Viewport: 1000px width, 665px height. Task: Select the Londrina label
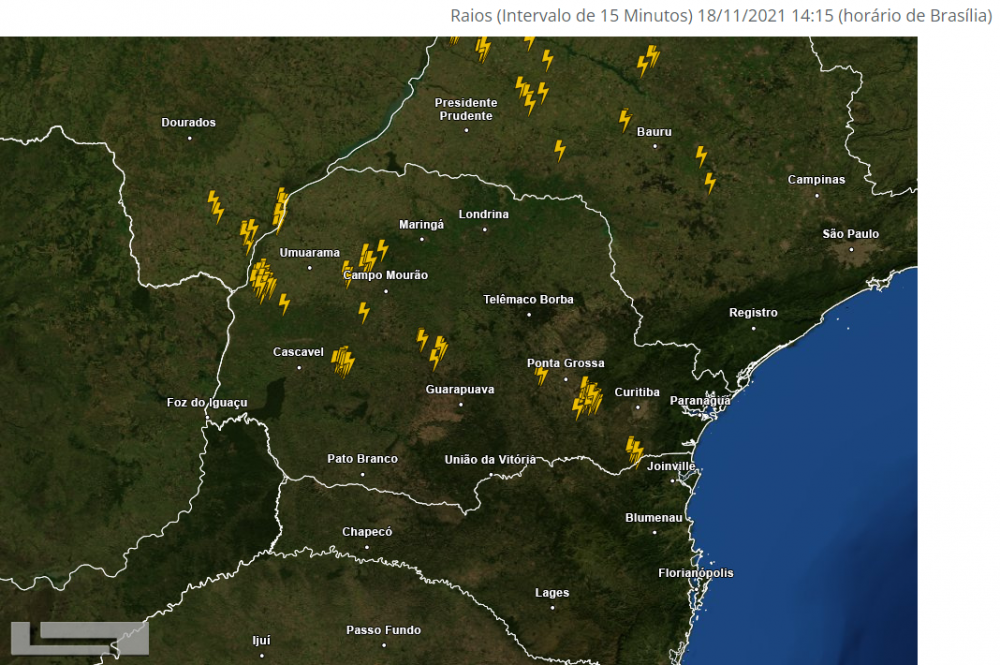[483, 214]
